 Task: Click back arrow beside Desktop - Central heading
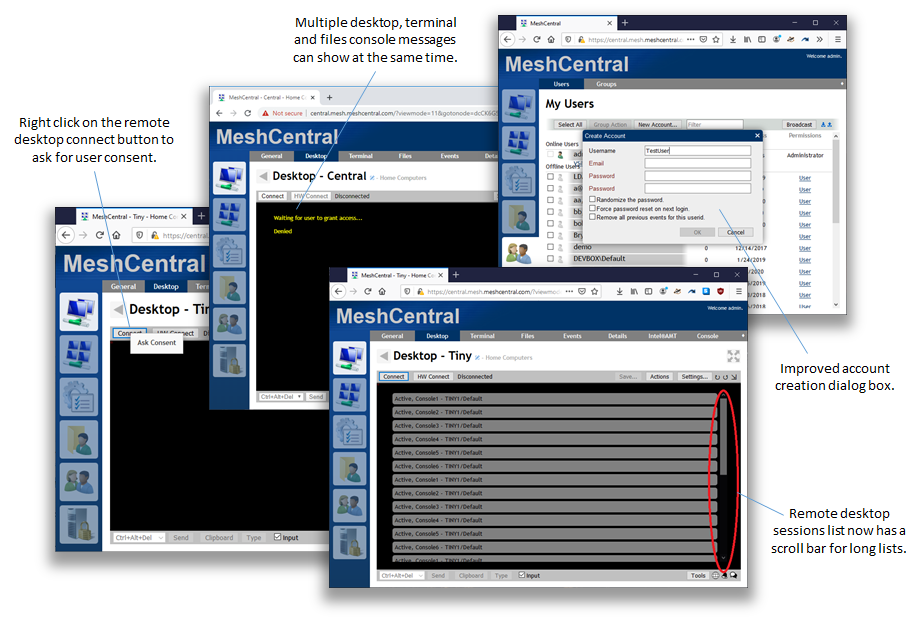click(263, 176)
